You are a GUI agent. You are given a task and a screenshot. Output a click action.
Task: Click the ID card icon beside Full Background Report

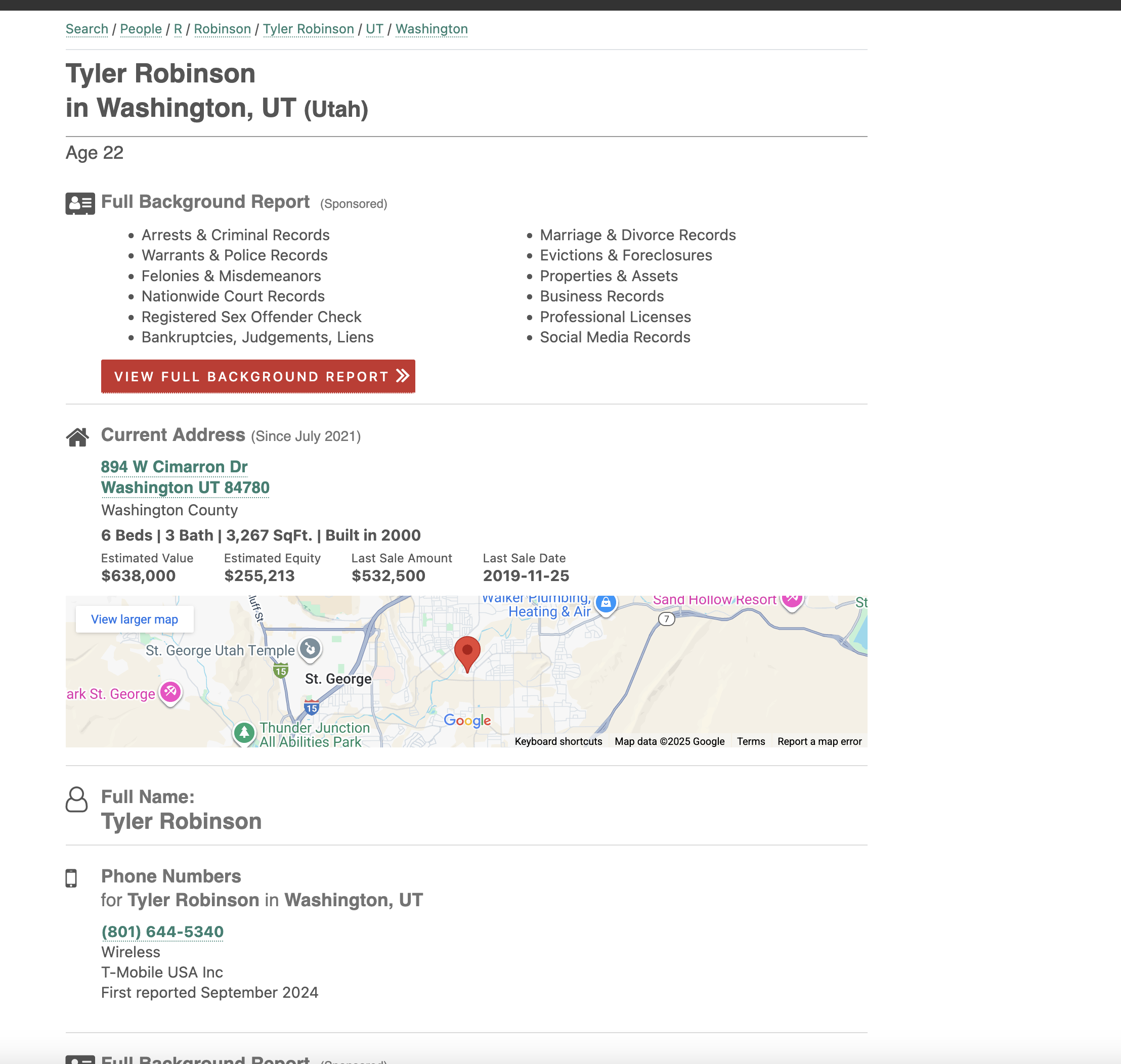click(x=80, y=203)
